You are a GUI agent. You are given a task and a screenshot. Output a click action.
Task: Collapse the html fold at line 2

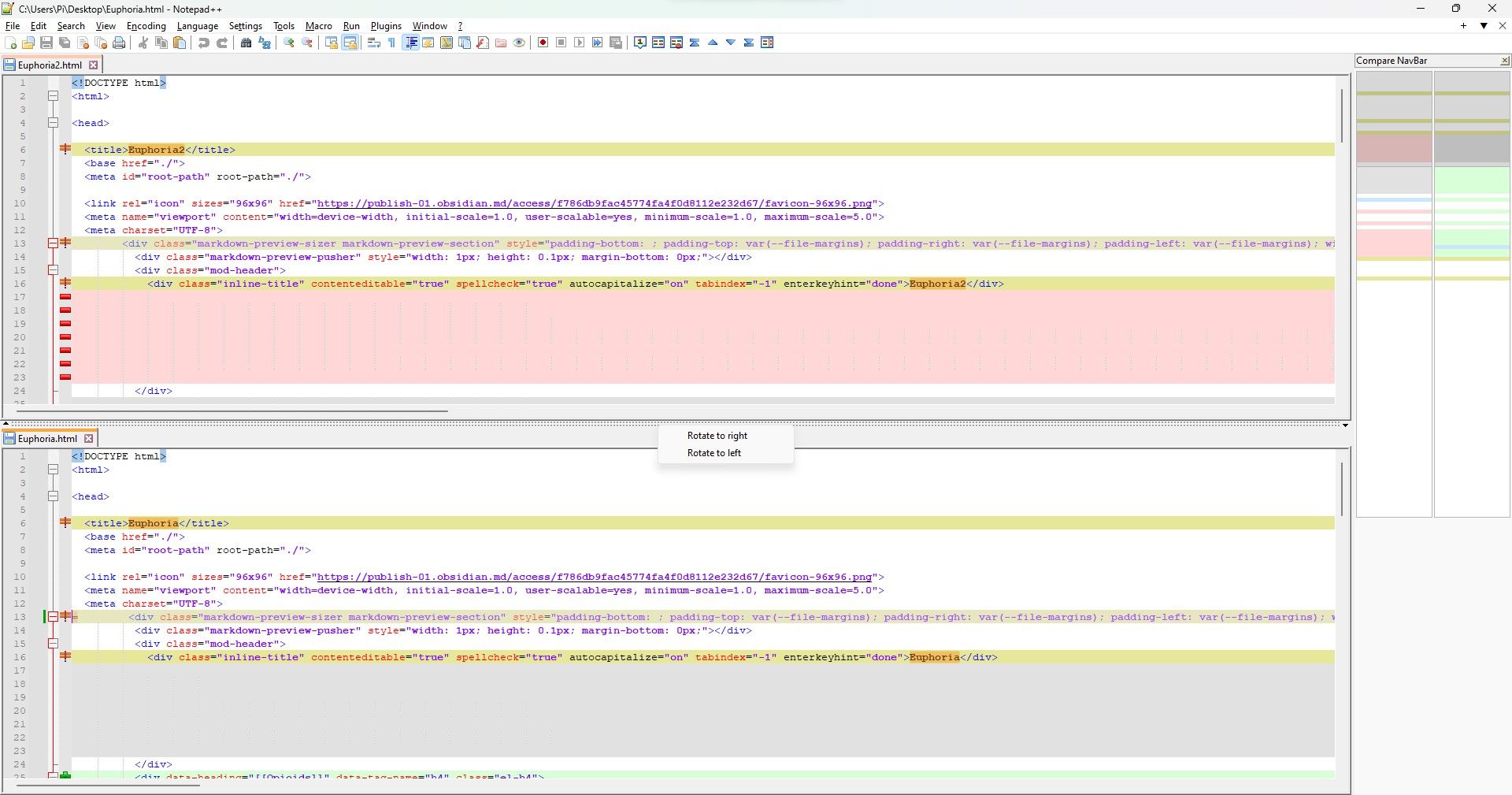tap(53, 95)
